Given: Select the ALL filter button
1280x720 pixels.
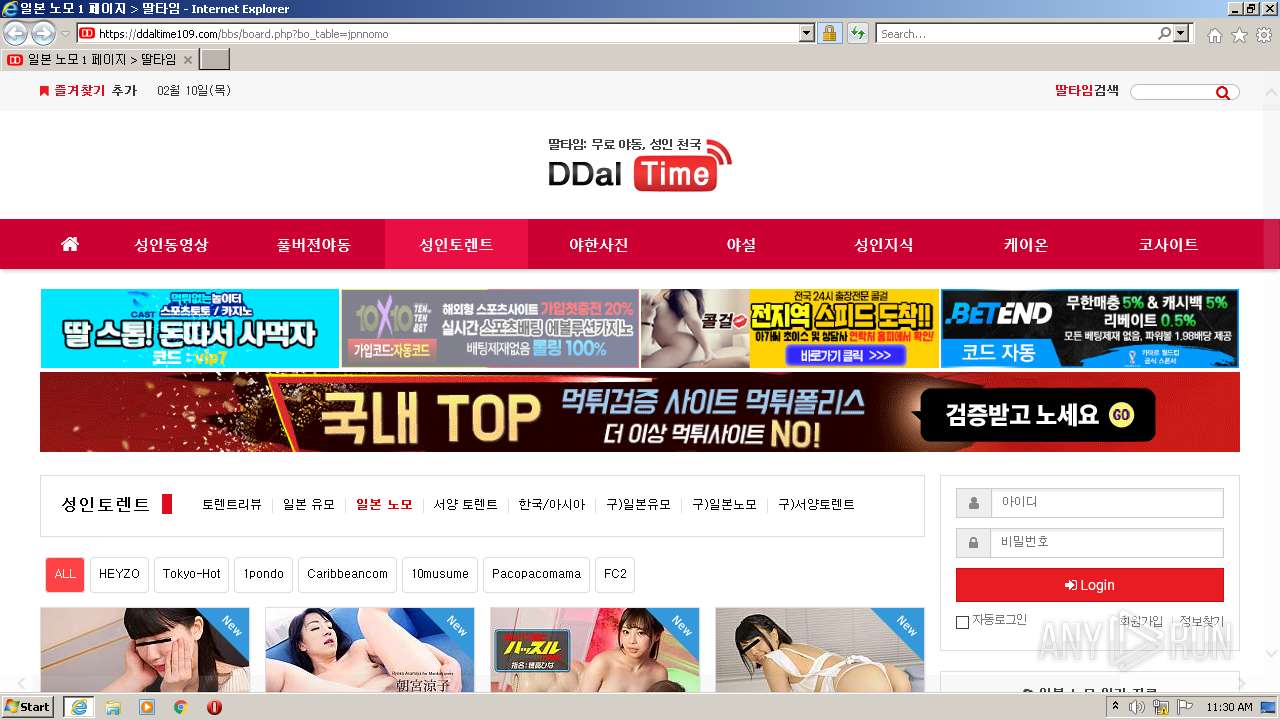Looking at the screenshot, I should (x=65, y=574).
